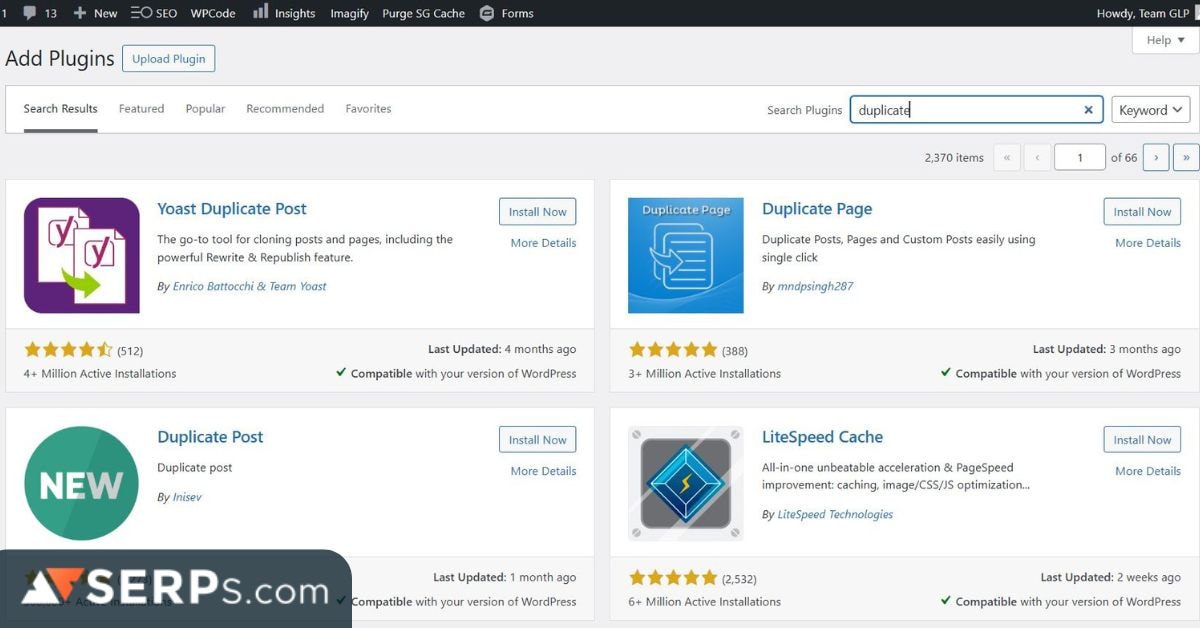Switch to the Favorites tab
The height and width of the screenshot is (628, 1200).
[x=368, y=109]
